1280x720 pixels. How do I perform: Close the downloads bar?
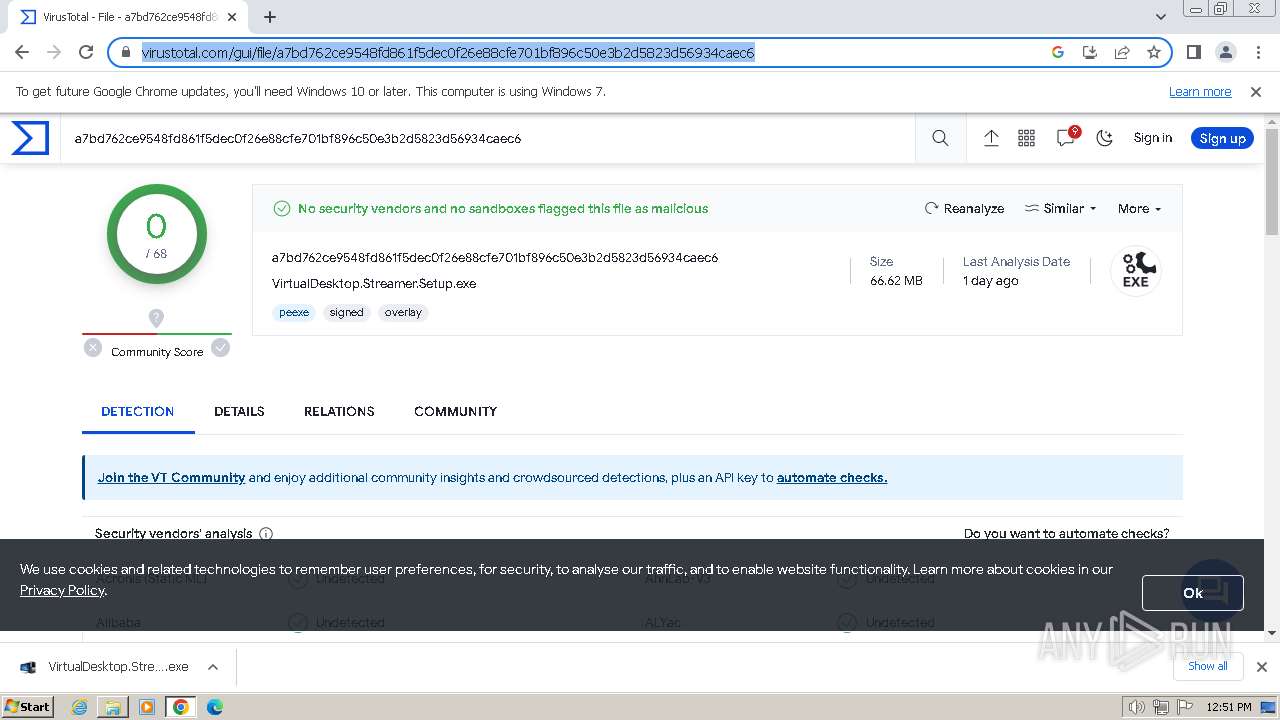pos(1262,667)
